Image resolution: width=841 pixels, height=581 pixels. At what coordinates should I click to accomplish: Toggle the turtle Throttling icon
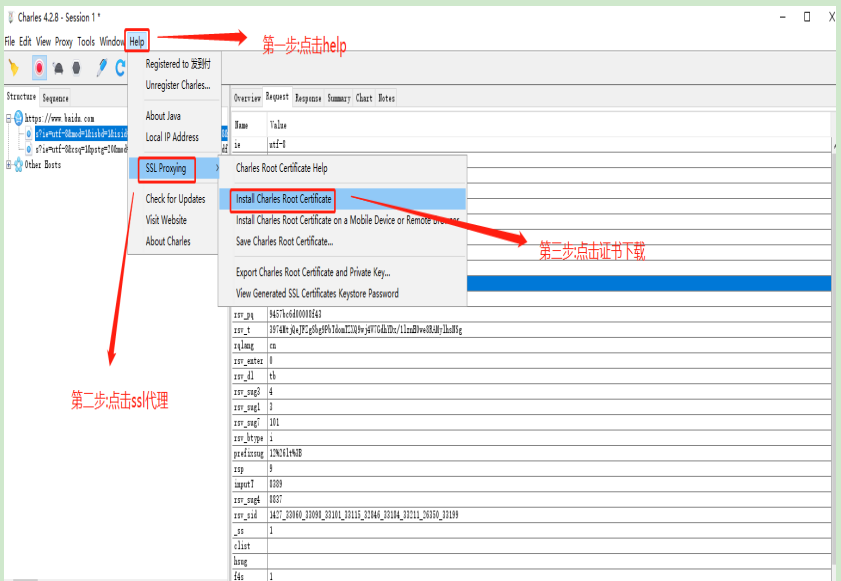[58, 68]
